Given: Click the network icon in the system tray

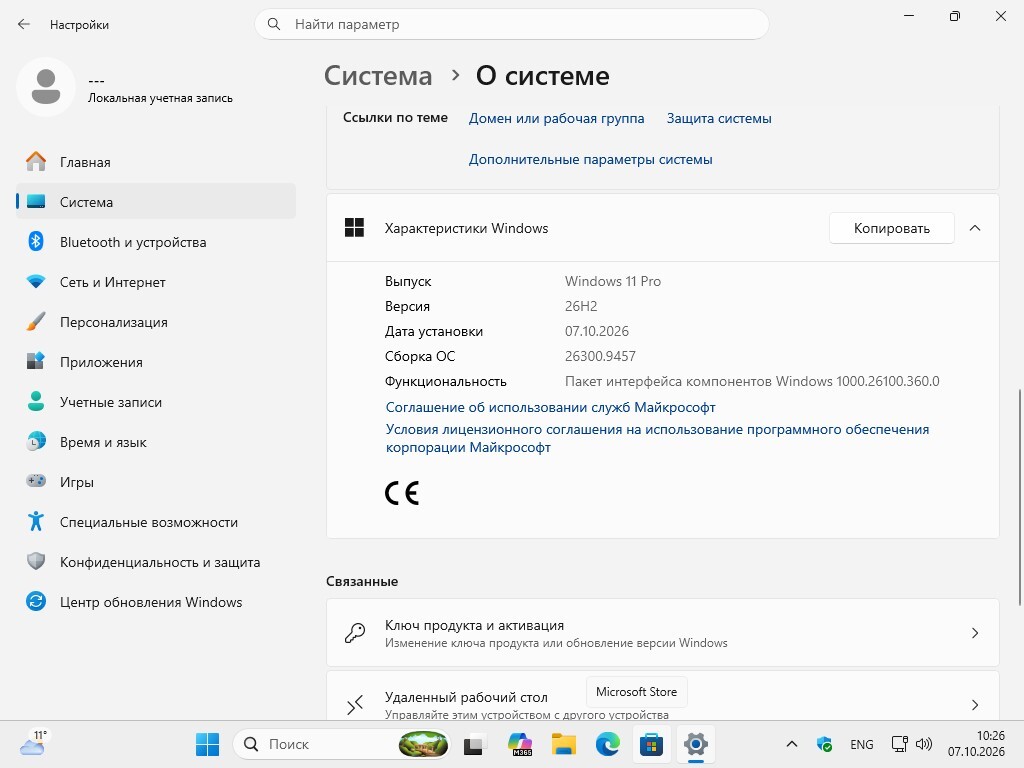Looking at the screenshot, I should (899, 744).
